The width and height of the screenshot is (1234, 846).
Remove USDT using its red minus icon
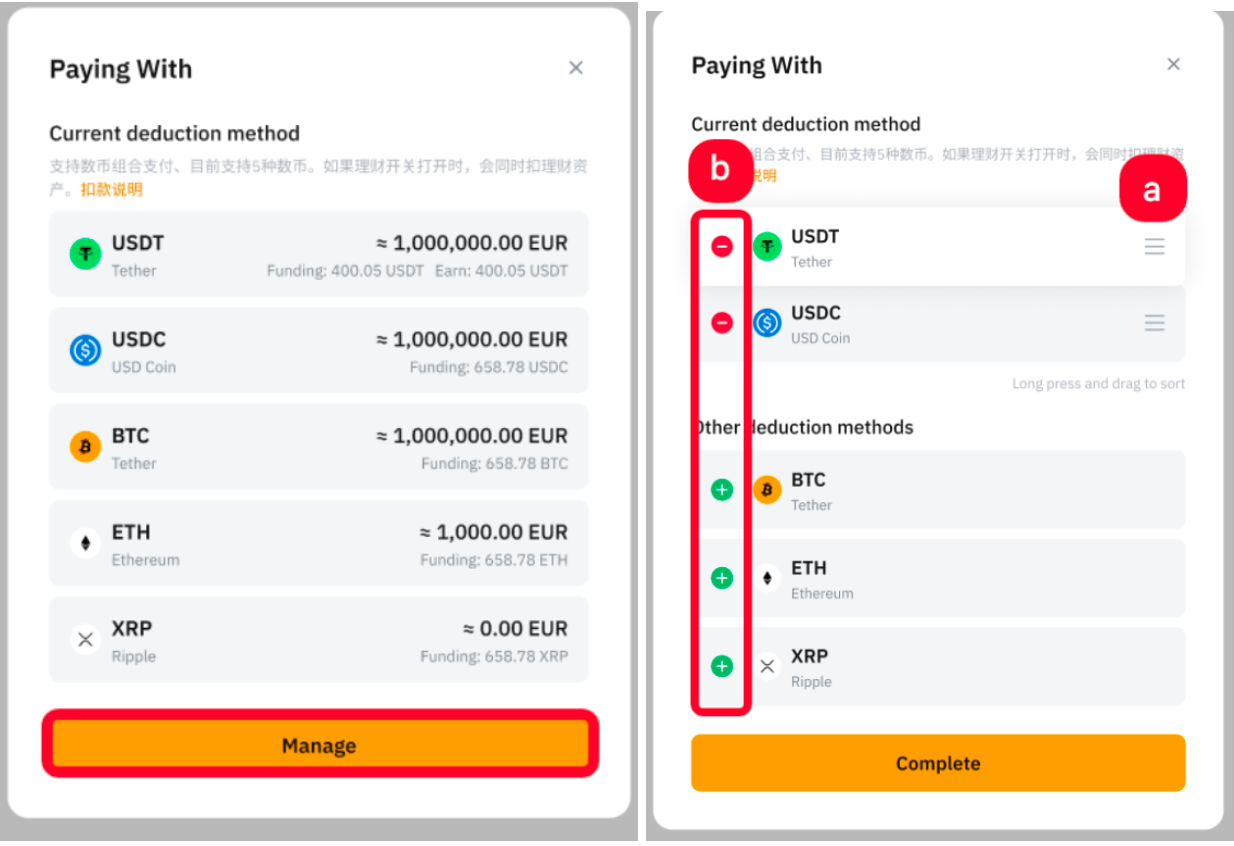click(722, 246)
